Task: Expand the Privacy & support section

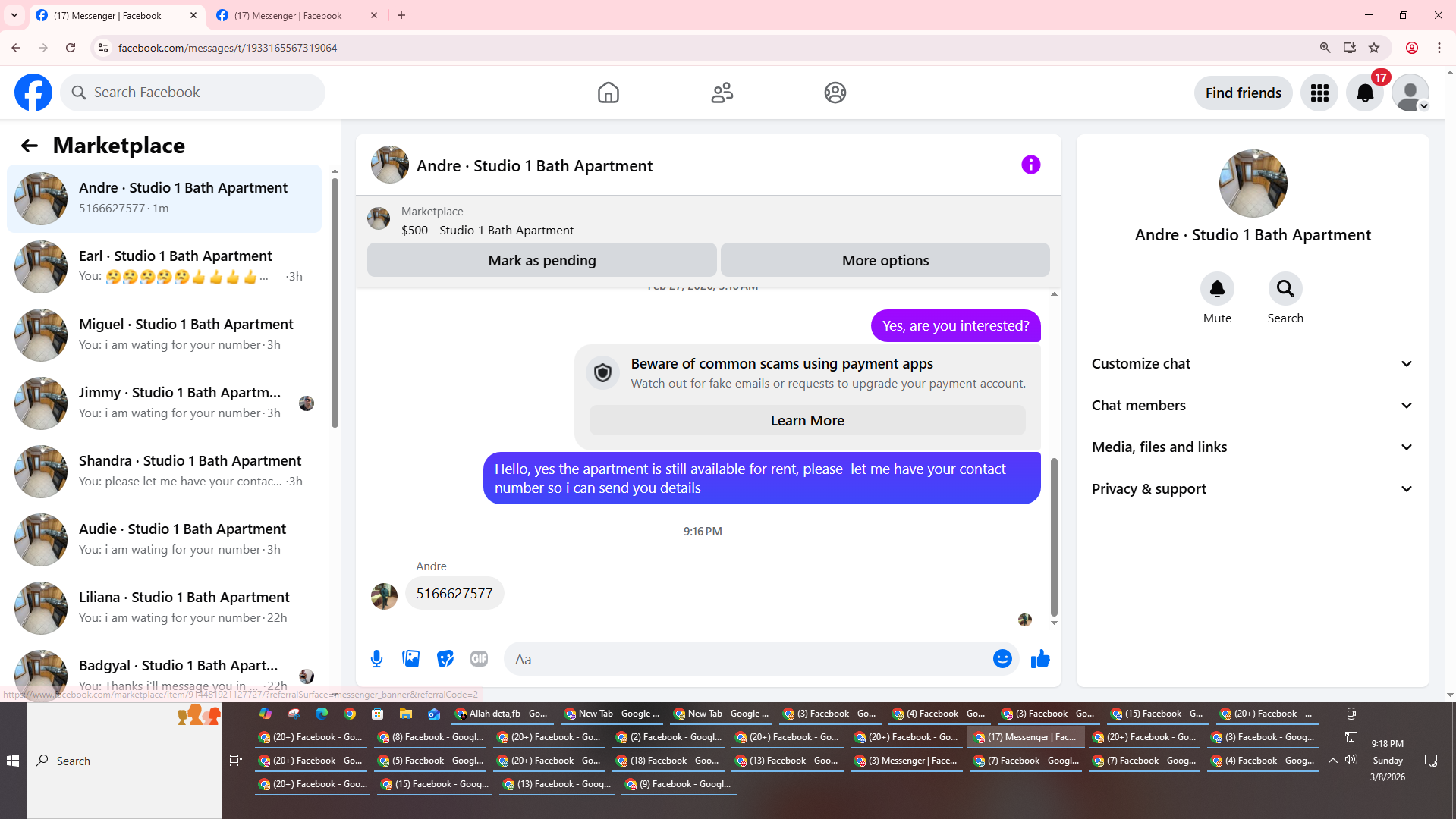Action: (x=1252, y=489)
